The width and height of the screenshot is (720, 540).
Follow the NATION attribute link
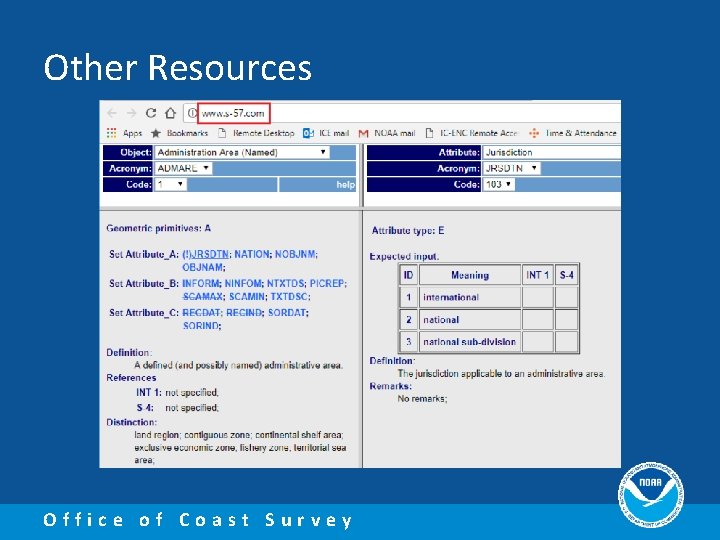[x=252, y=254]
